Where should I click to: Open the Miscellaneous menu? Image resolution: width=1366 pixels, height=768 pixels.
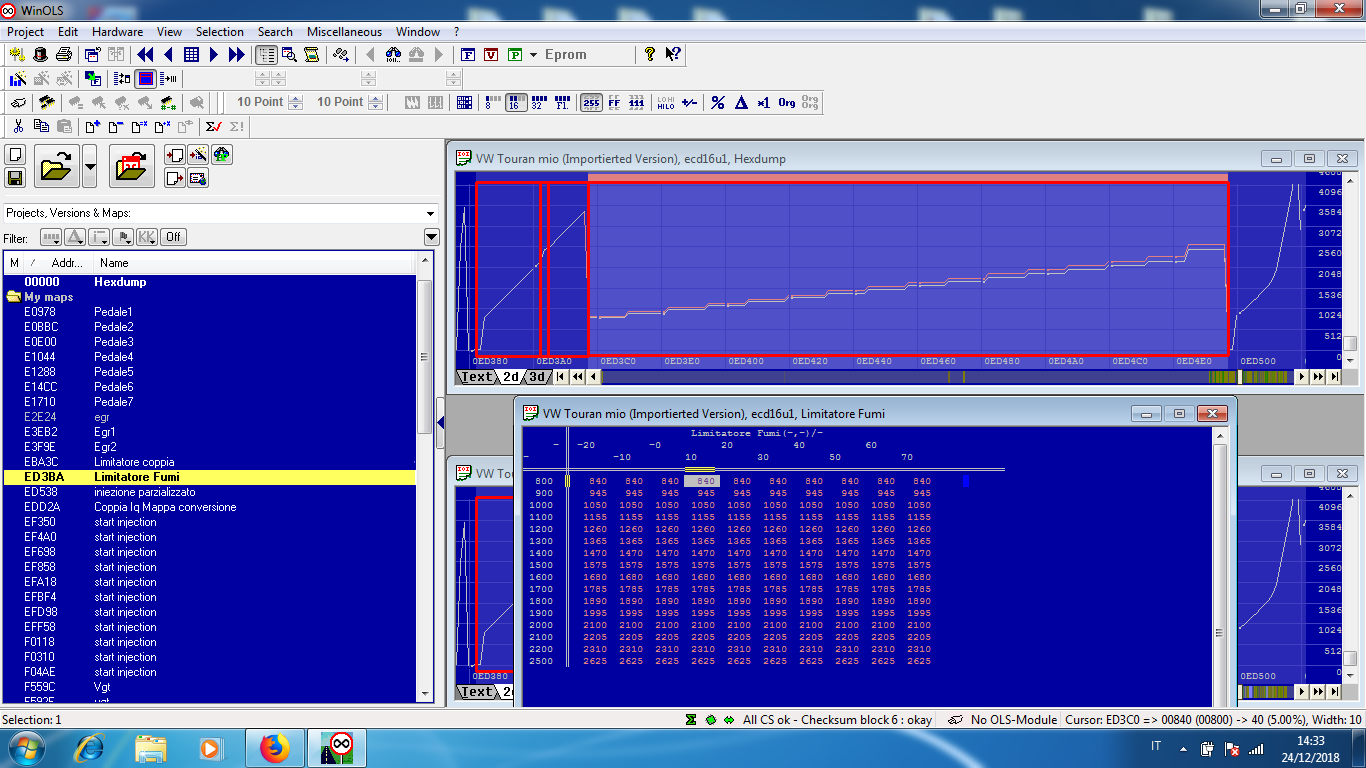(345, 32)
